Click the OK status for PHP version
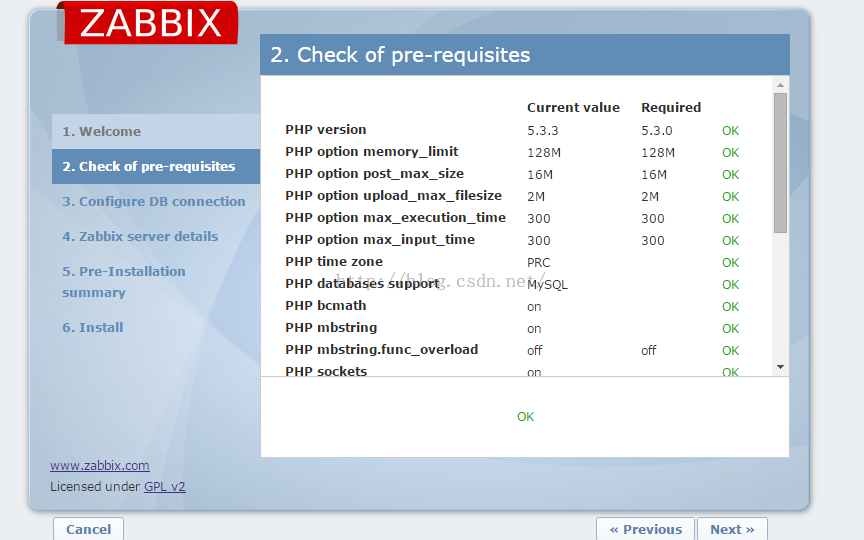This screenshot has height=540, width=864. (x=730, y=131)
